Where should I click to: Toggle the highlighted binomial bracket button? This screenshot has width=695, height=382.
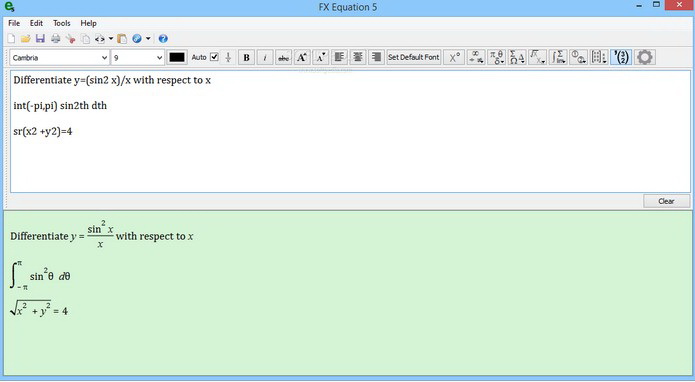[621, 58]
